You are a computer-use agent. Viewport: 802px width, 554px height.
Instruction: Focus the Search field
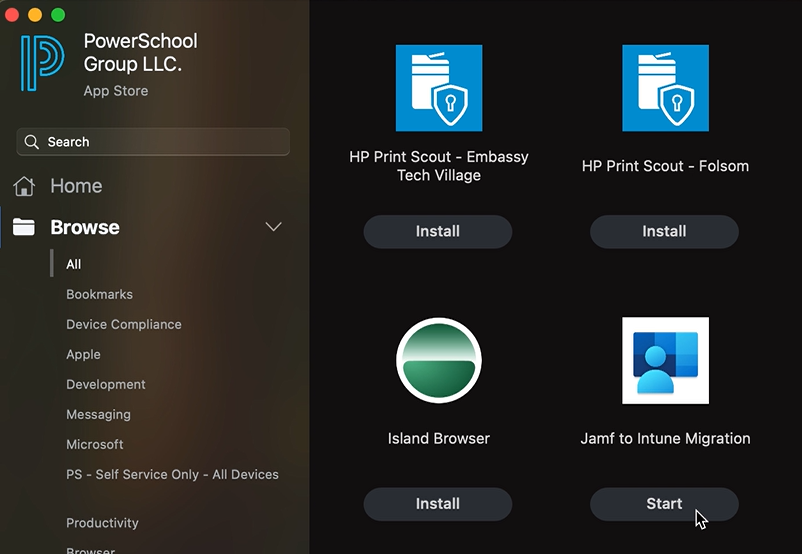(153, 142)
